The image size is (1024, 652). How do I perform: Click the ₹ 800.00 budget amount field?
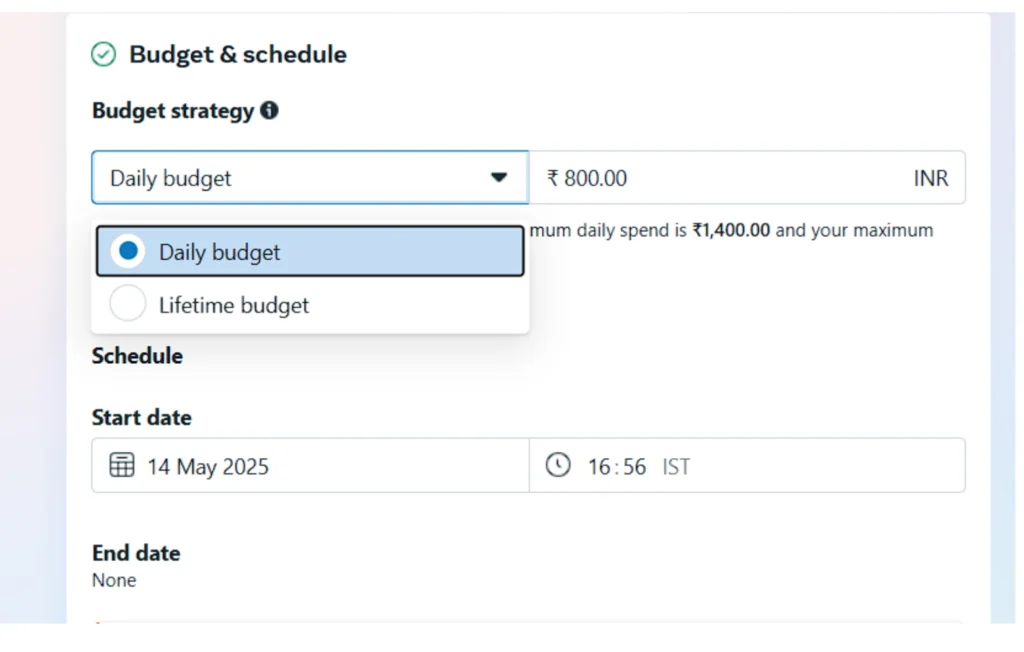click(747, 178)
